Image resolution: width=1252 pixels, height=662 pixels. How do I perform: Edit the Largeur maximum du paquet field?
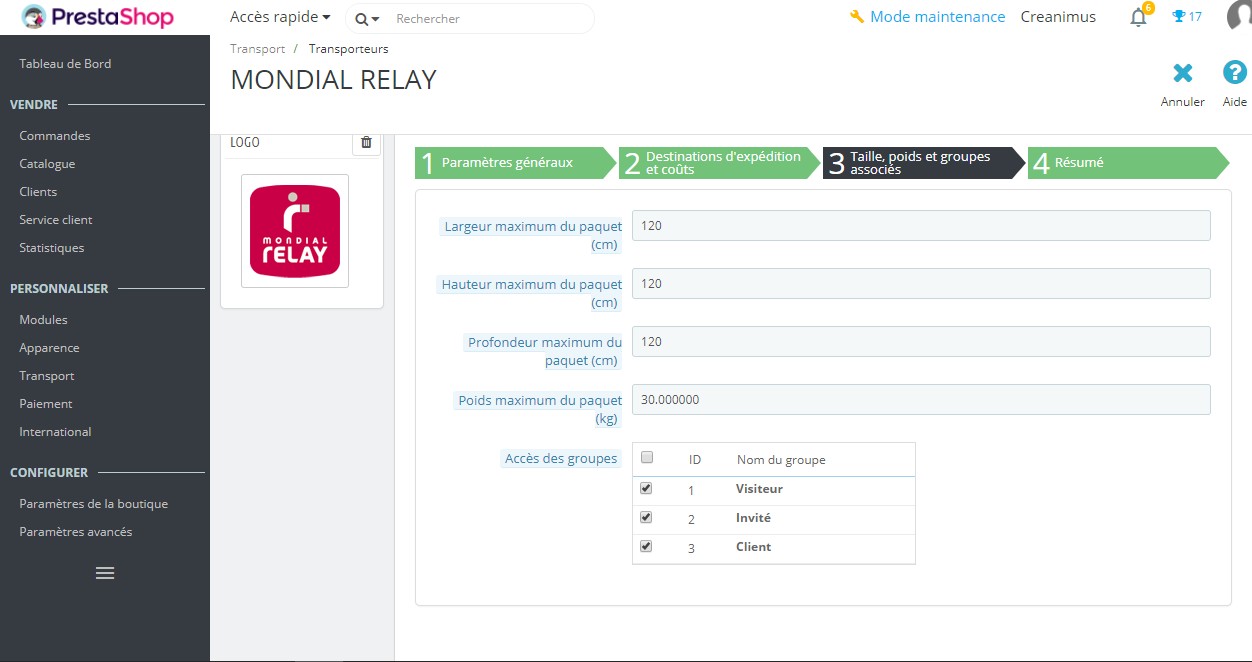coord(921,226)
